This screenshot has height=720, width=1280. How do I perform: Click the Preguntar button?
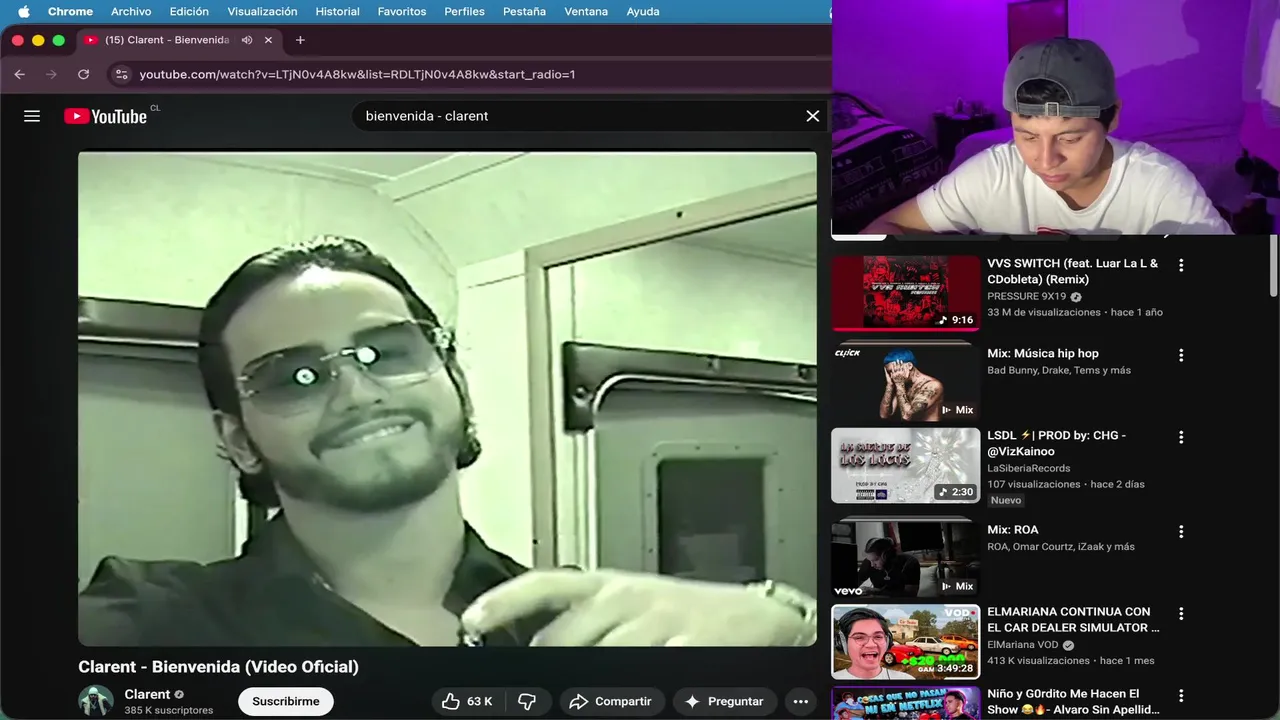coord(724,701)
